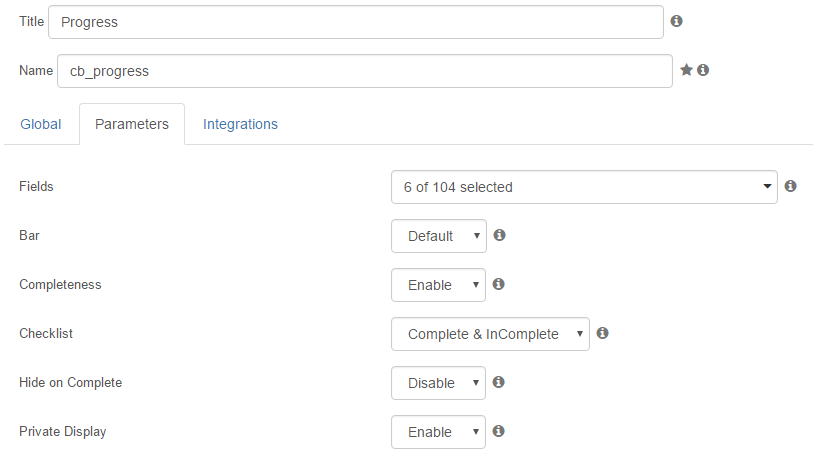The height and width of the screenshot is (461, 813).
Task: Click the info icon next to Bar
Action: [x=499, y=235]
